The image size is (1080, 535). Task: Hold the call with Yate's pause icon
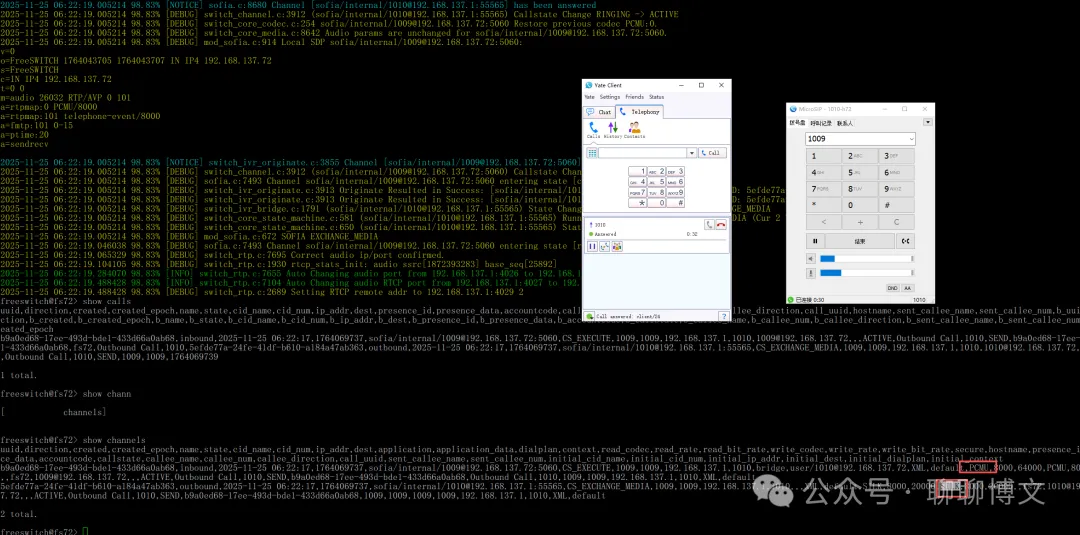pos(592,246)
